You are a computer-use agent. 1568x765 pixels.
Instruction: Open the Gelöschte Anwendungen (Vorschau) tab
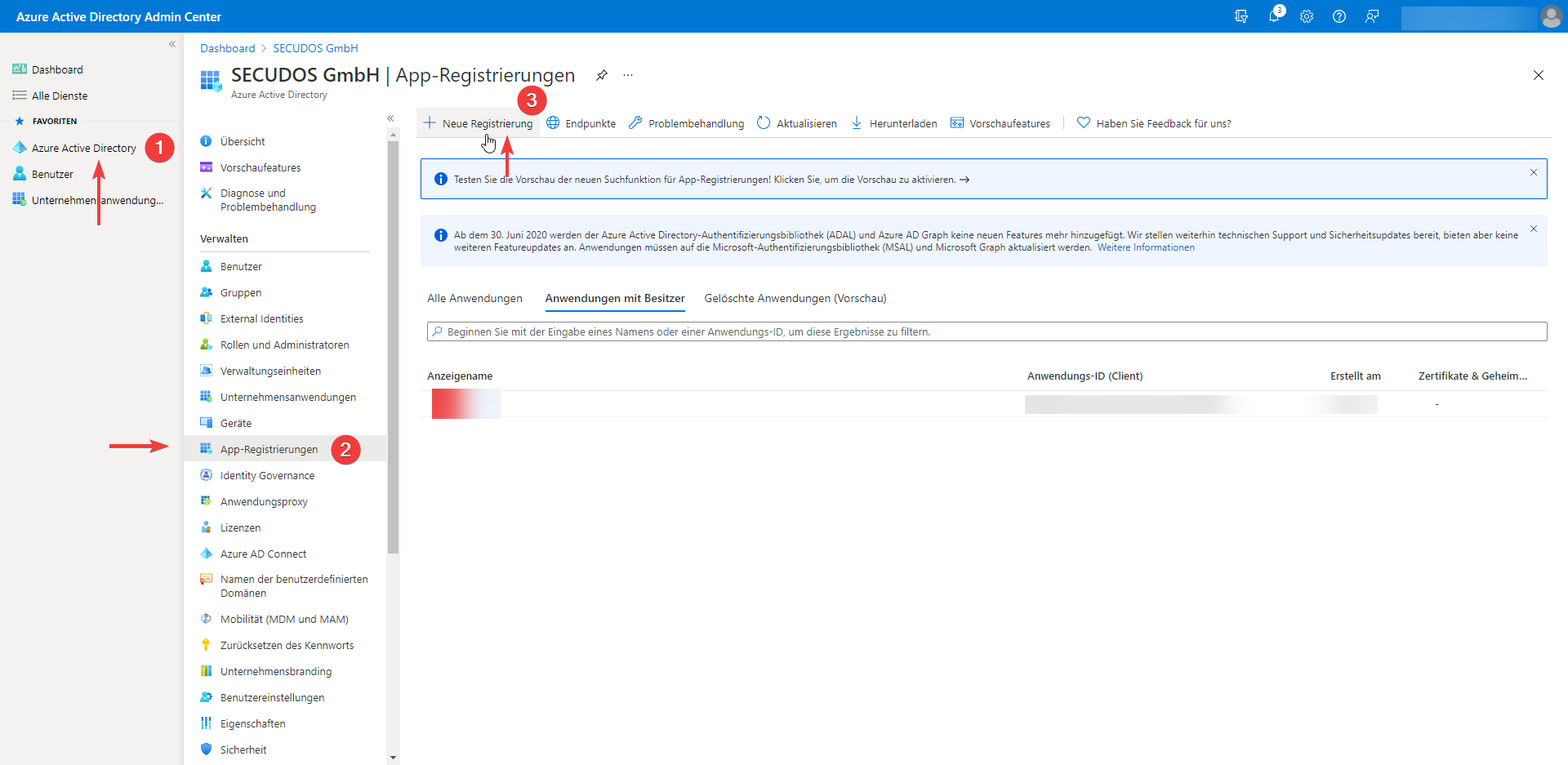(795, 298)
